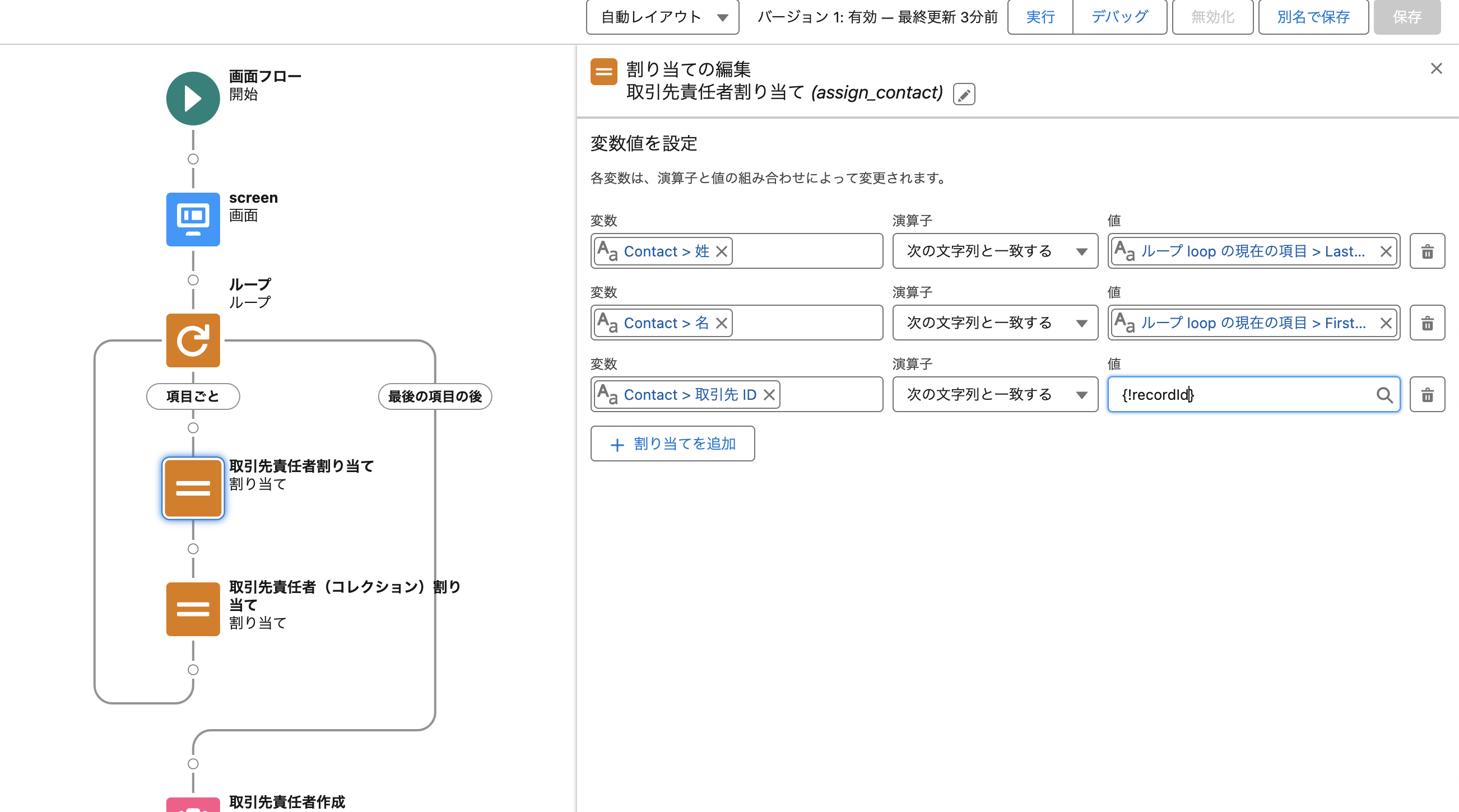Clear the loop Last... value pill
This screenshot has width=1459, height=812.
click(x=1386, y=251)
